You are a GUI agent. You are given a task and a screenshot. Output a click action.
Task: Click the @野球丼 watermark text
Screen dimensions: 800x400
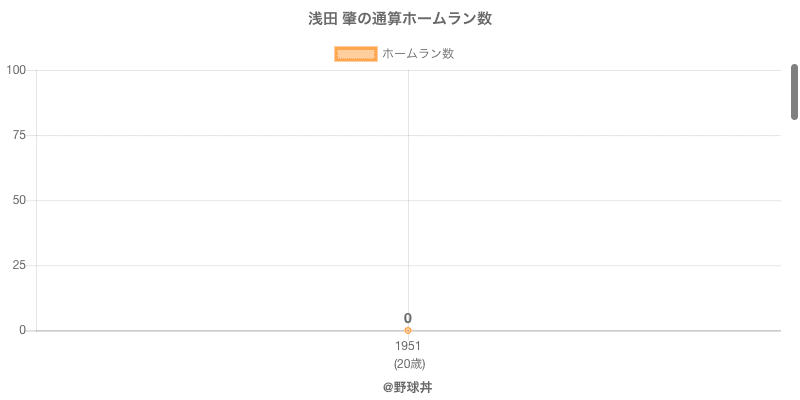tap(407, 387)
